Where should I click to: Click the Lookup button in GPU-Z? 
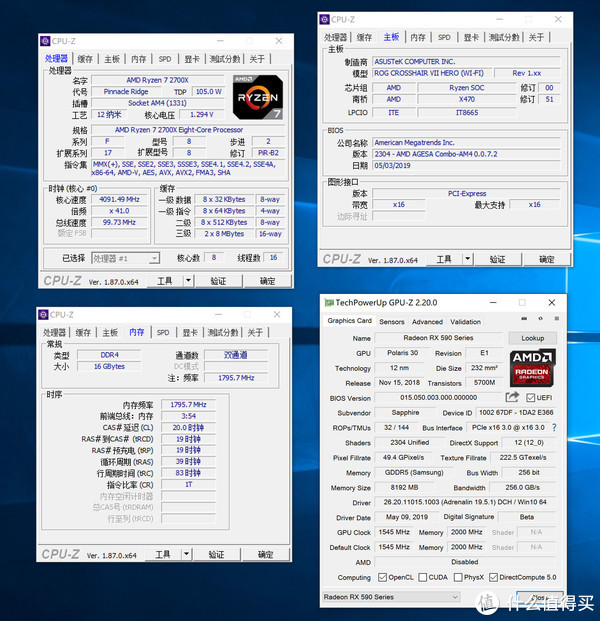tap(533, 338)
